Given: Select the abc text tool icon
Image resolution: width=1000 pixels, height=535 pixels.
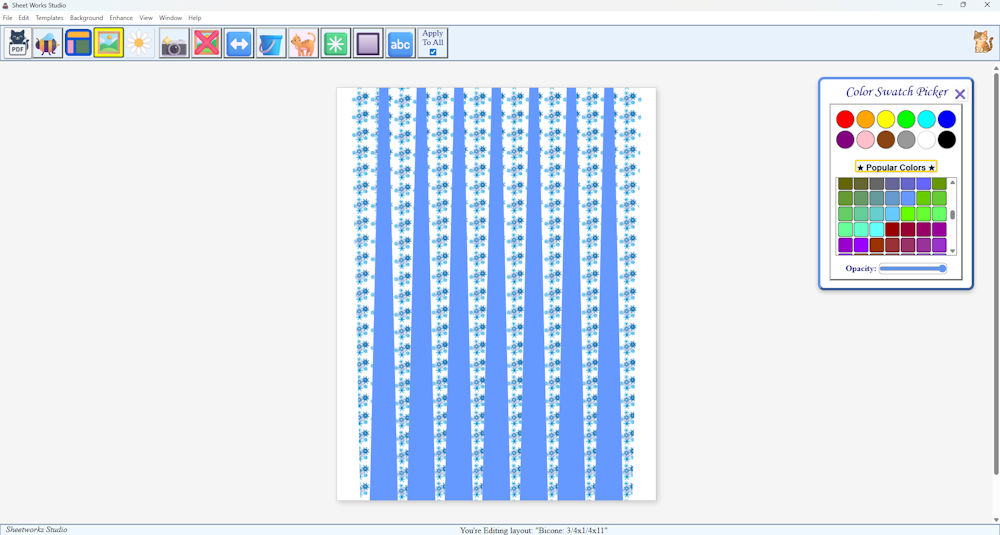Looking at the screenshot, I should 401,43.
